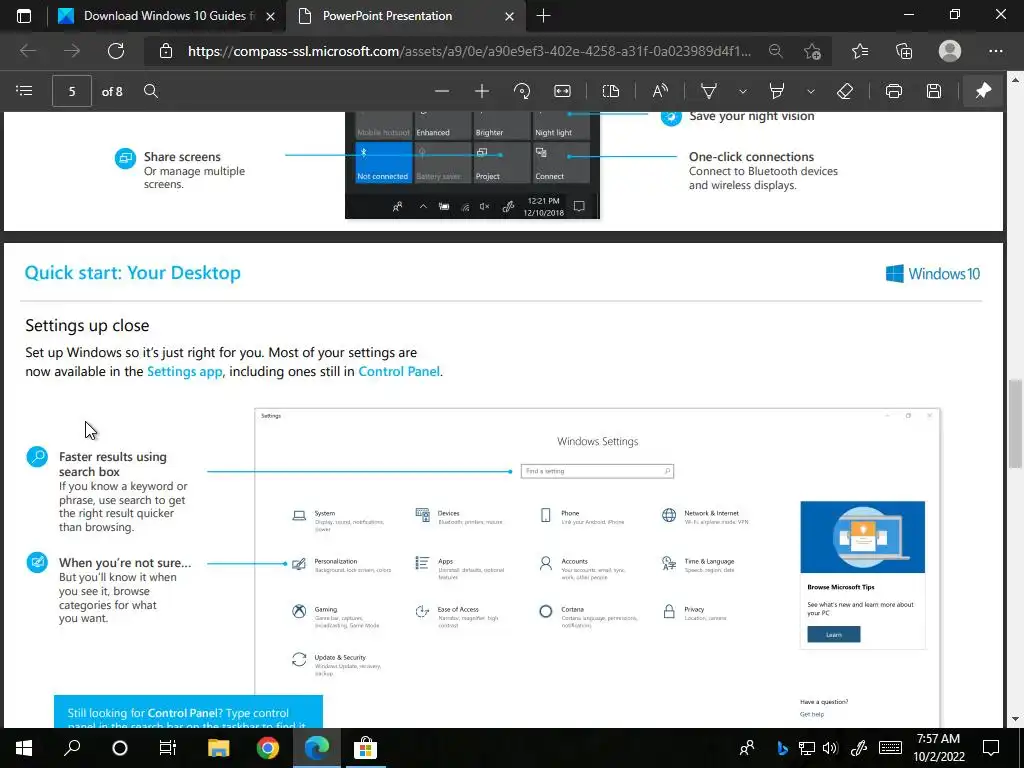Screen dimensions: 1024x768
Task: Click the scrollbar up arrow
Action: click(x=1015, y=80)
